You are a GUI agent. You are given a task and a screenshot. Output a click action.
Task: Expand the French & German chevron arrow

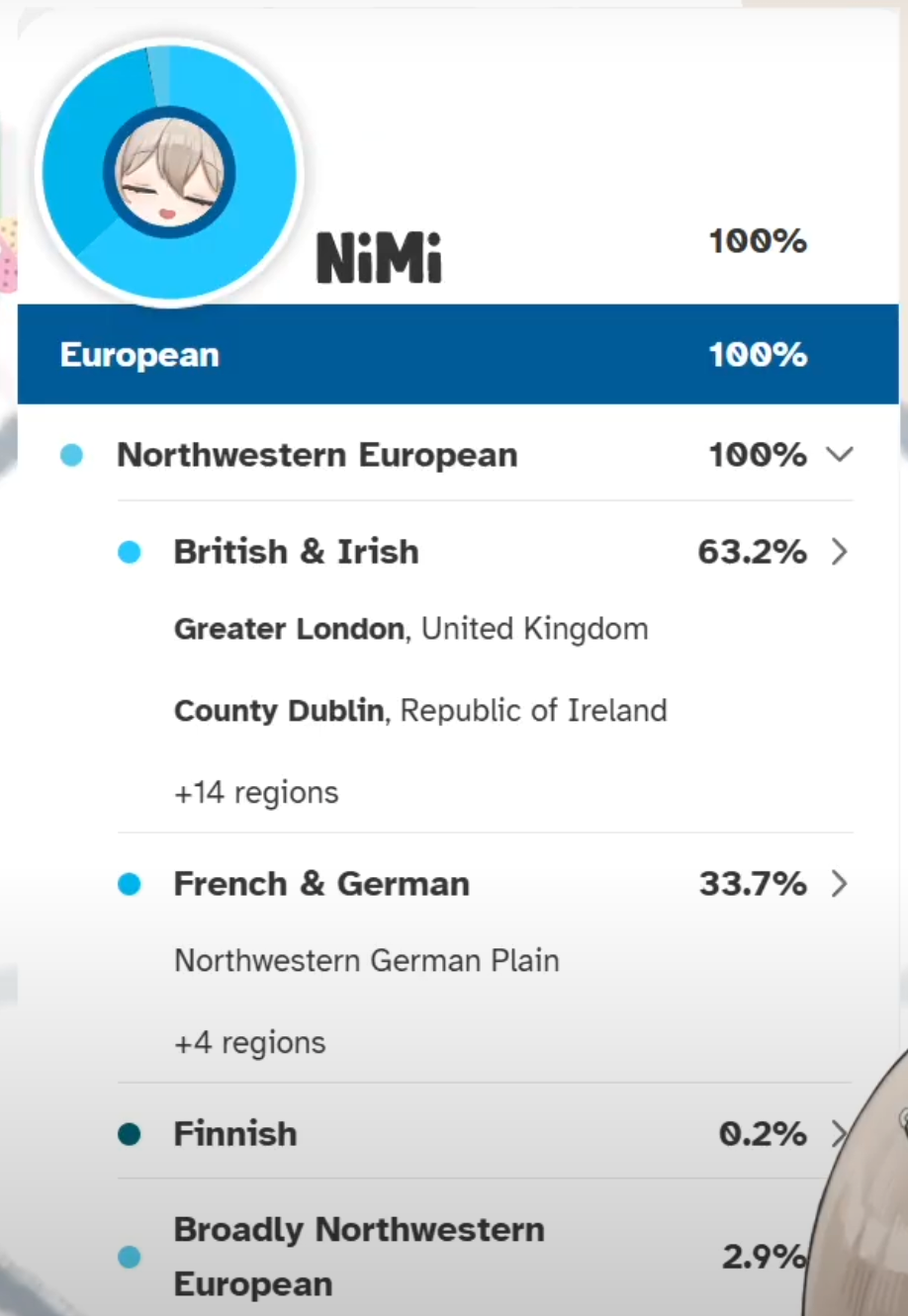840,883
